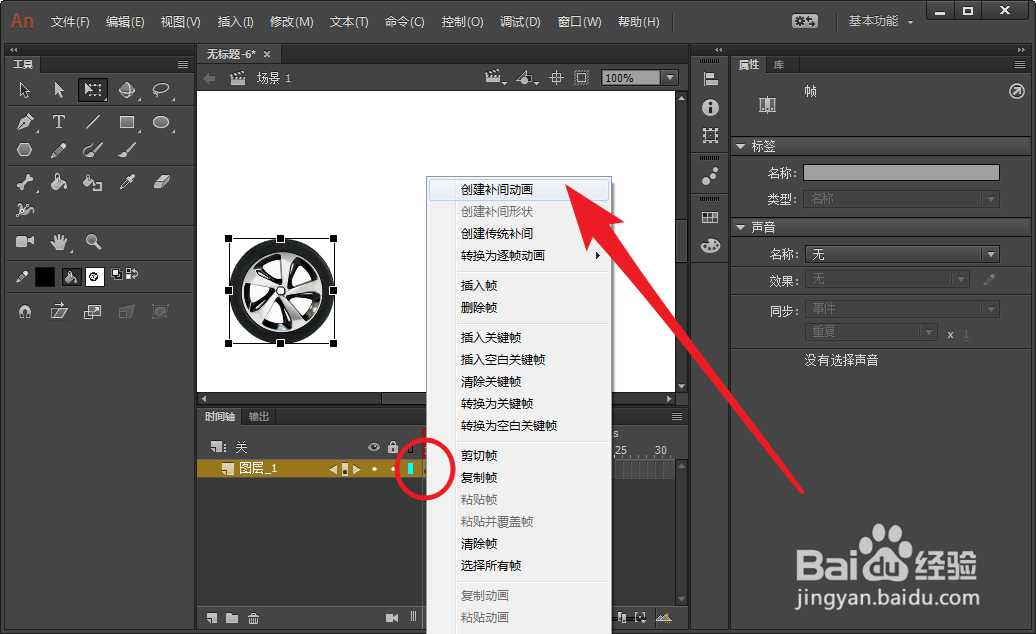Select the Bone tool
This screenshot has width=1036, height=634.
pyautogui.click(x=25, y=182)
